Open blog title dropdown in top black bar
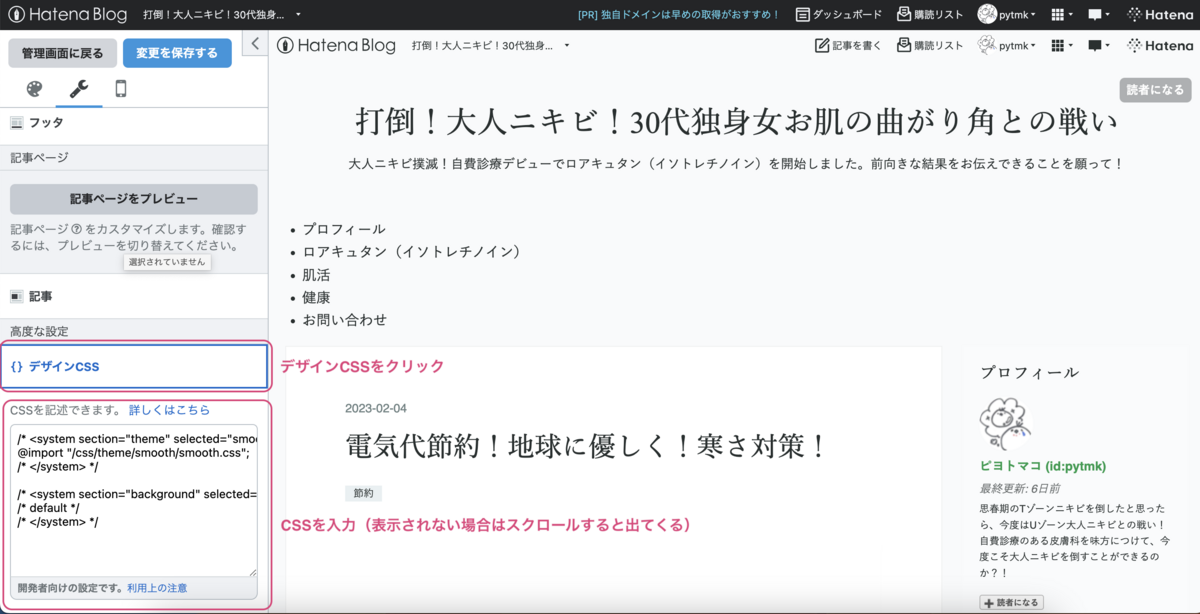Viewport: 1200px width, 614px height. click(223, 15)
